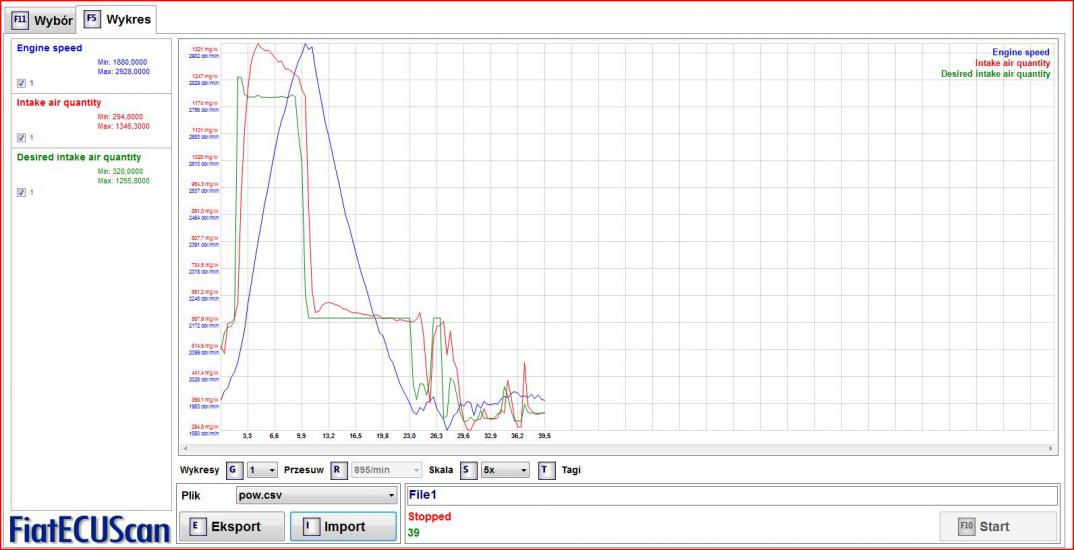Switch to the Wybór tab
Viewport: 1074px width, 550px height.
(x=42, y=20)
